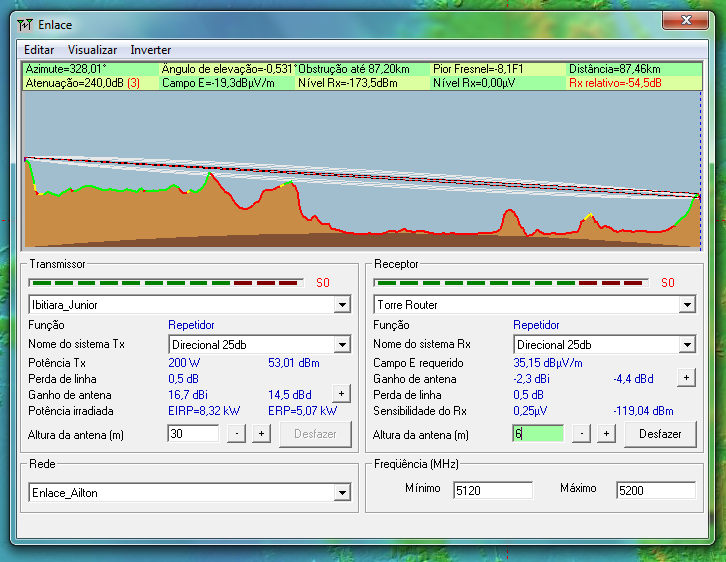
Task: Click the Inverter menu item
Action: [x=150, y=50]
